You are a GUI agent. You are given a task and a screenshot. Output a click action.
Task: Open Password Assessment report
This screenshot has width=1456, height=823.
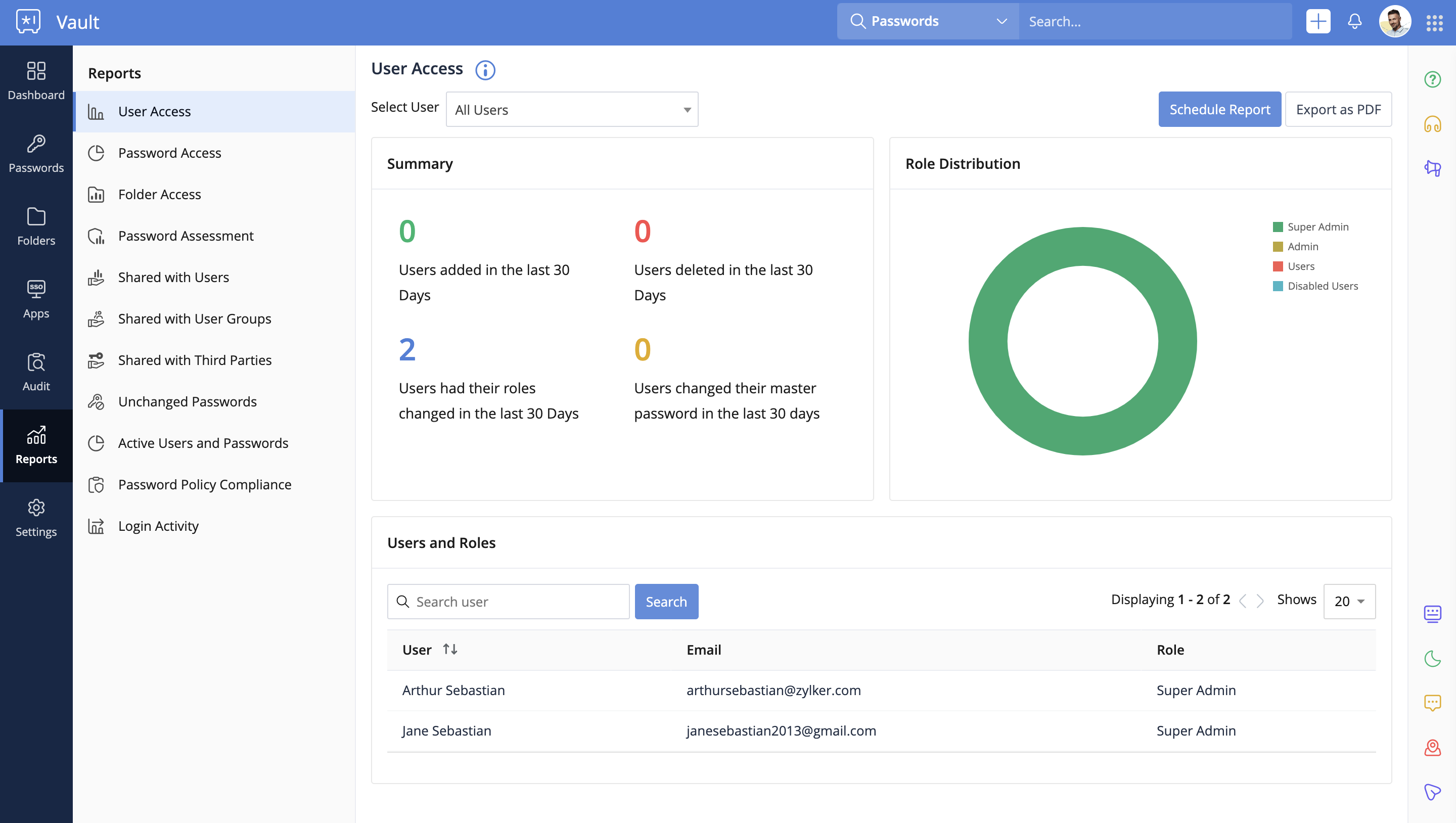186,236
